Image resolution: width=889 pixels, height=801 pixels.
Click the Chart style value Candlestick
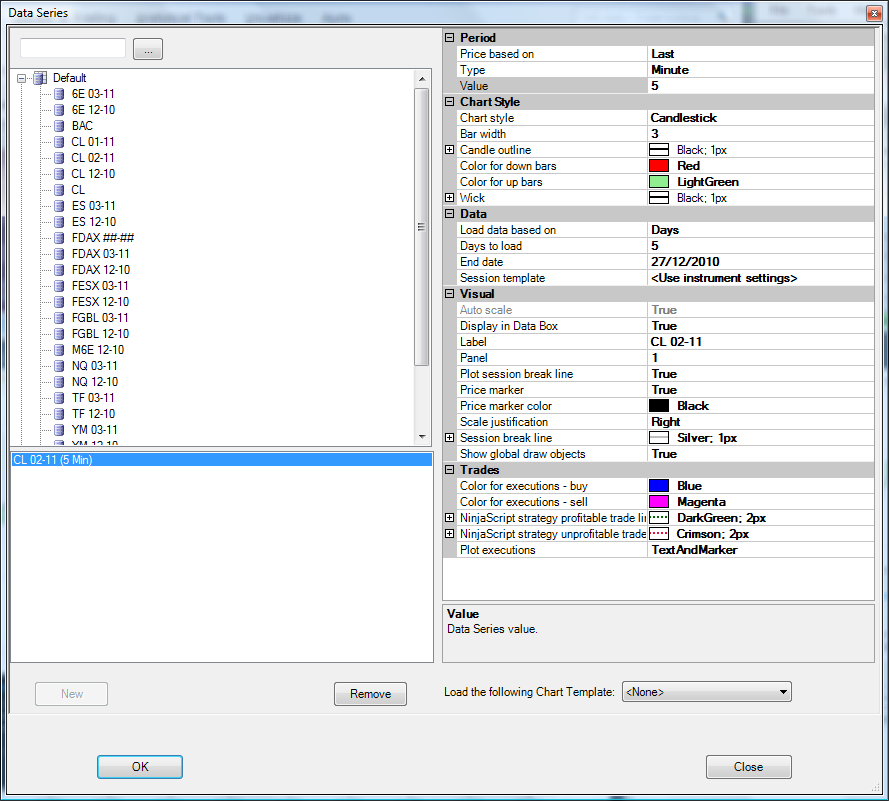[x=761, y=118]
